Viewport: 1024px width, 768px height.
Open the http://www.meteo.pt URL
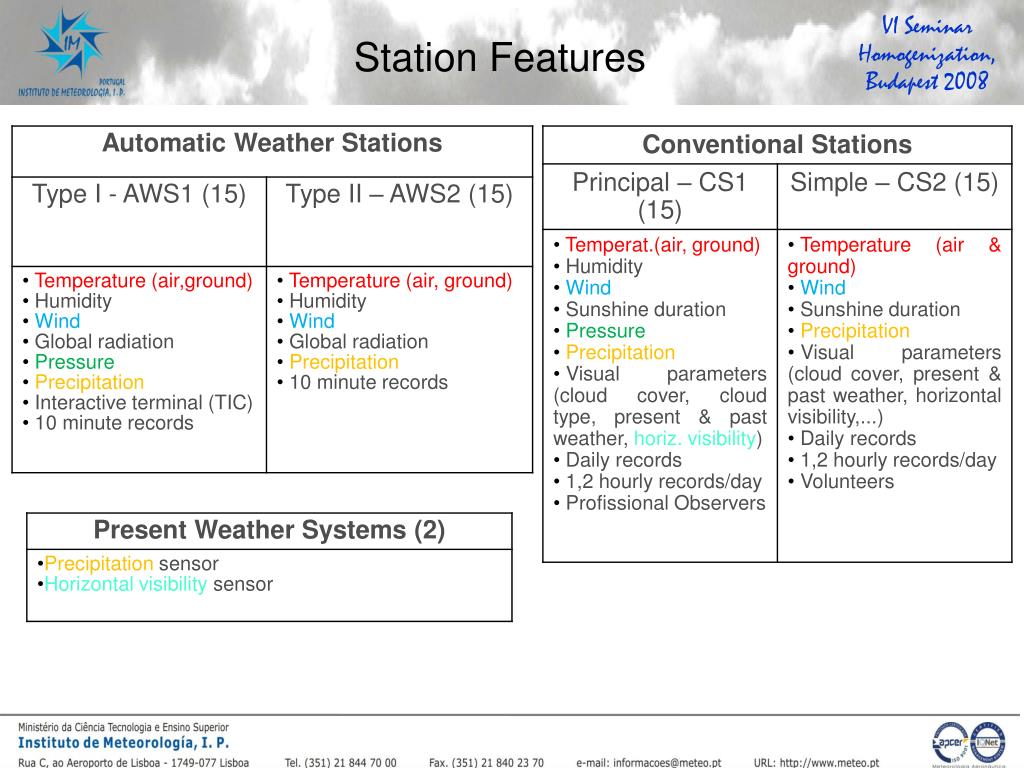coord(829,762)
